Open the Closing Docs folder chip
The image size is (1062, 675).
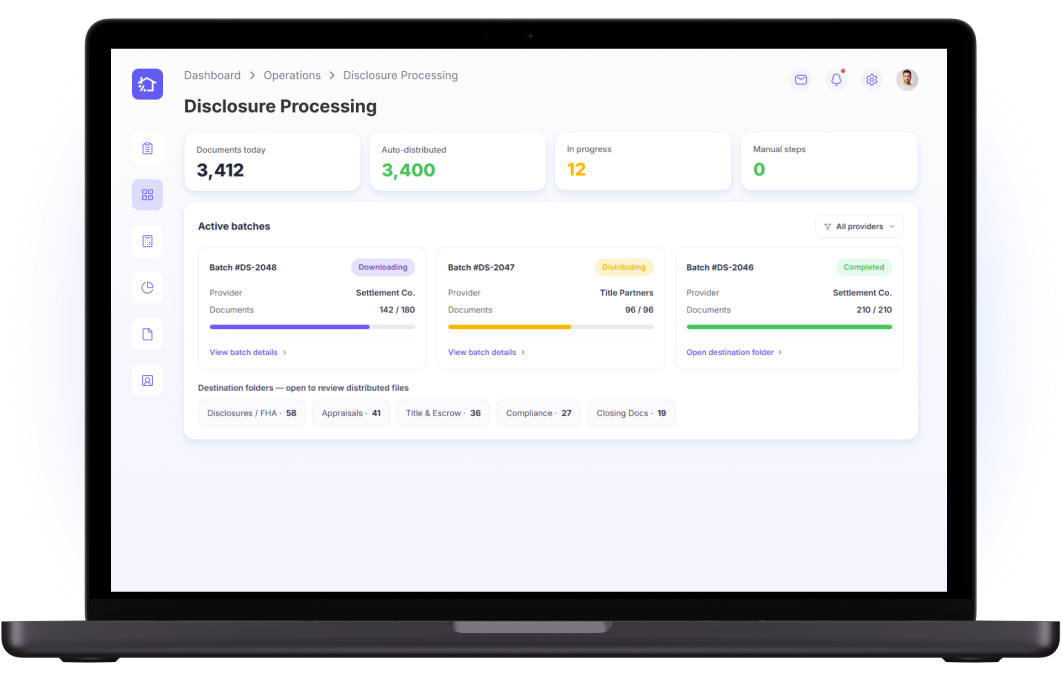coord(631,413)
